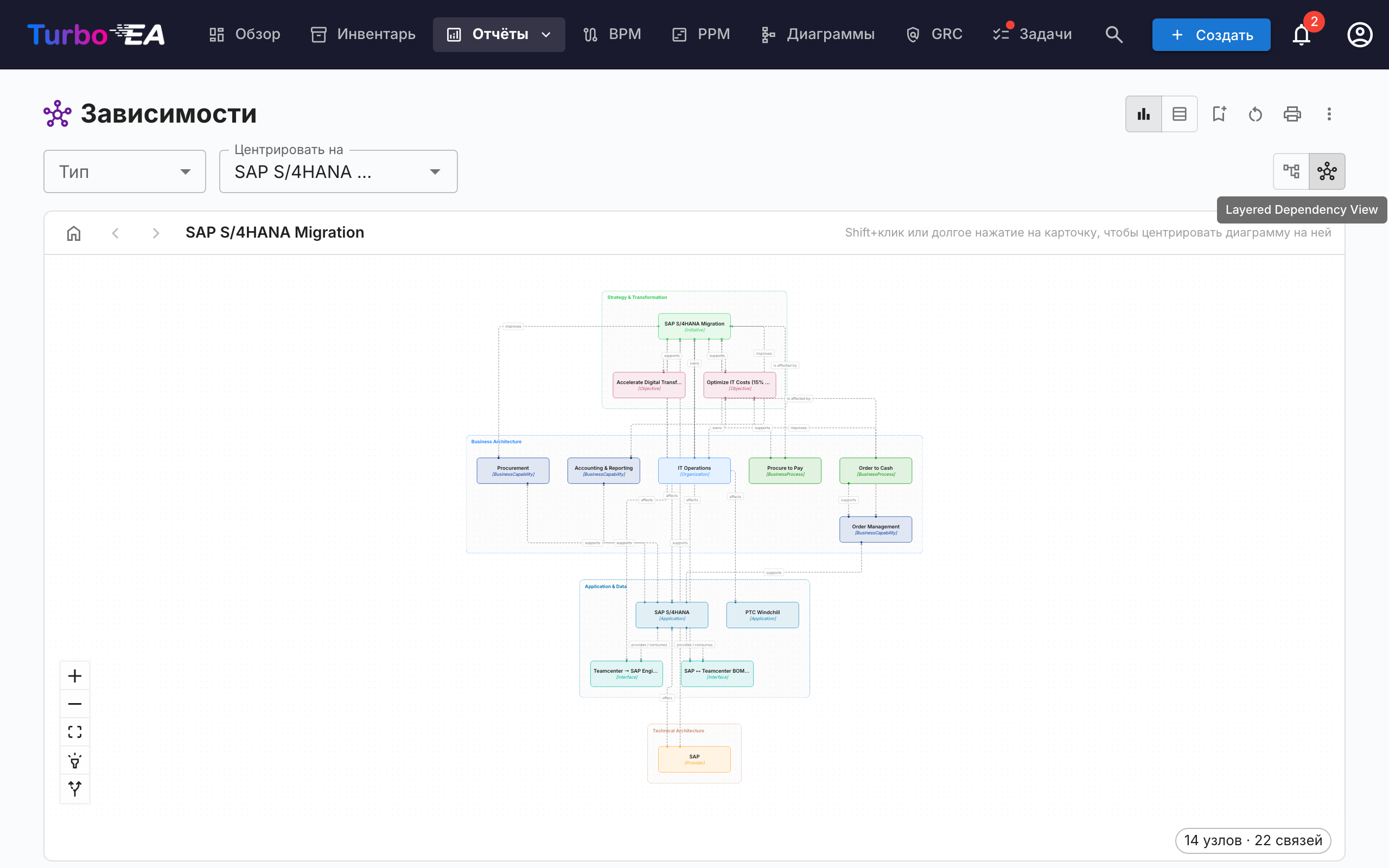Click the Order to Cash process card

click(875, 471)
